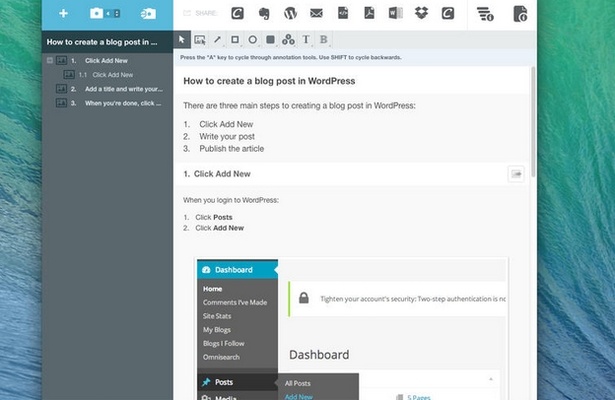Click the camera screenshot capture icon
This screenshot has height=400, width=615.
[x=96, y=14]
